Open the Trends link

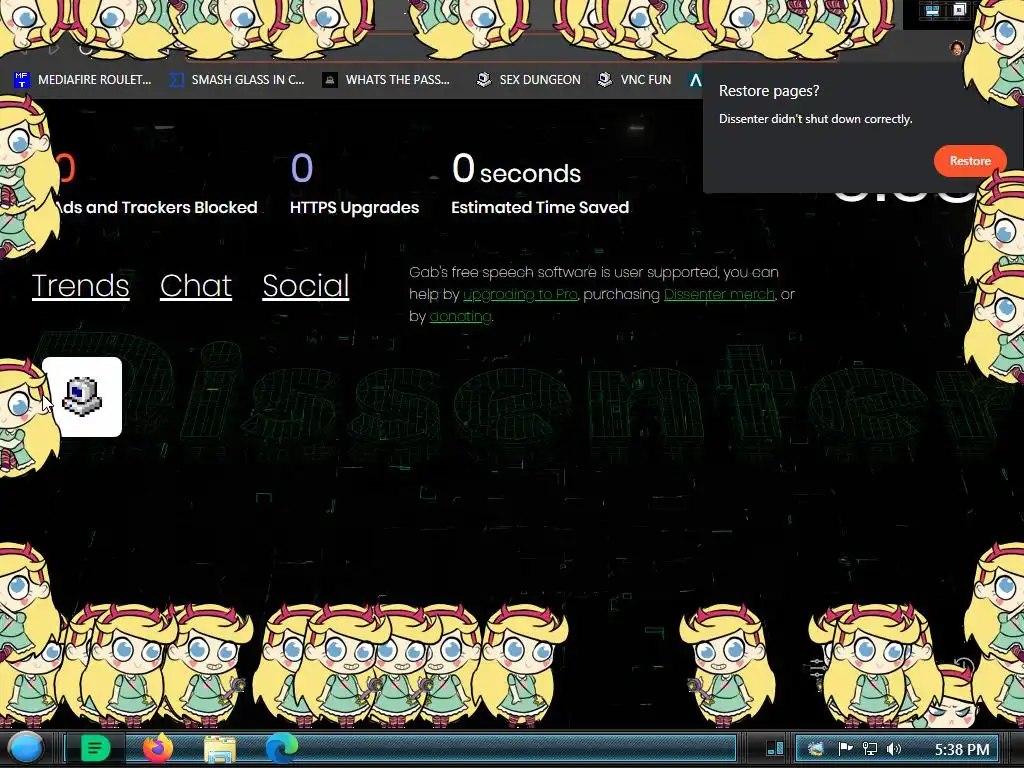[x=80, y=286]
